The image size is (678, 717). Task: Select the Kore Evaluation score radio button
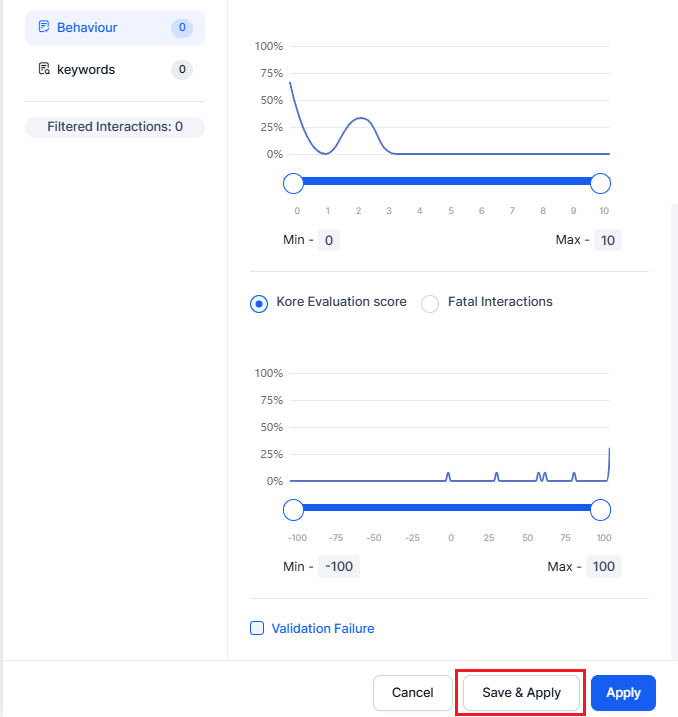[x=259, y=303]
